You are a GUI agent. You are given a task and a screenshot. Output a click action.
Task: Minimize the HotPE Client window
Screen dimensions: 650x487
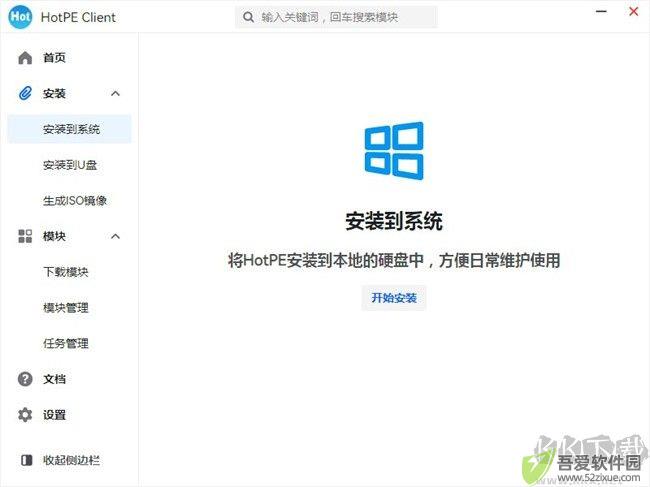pyautogui.click(x=601, y=12)
